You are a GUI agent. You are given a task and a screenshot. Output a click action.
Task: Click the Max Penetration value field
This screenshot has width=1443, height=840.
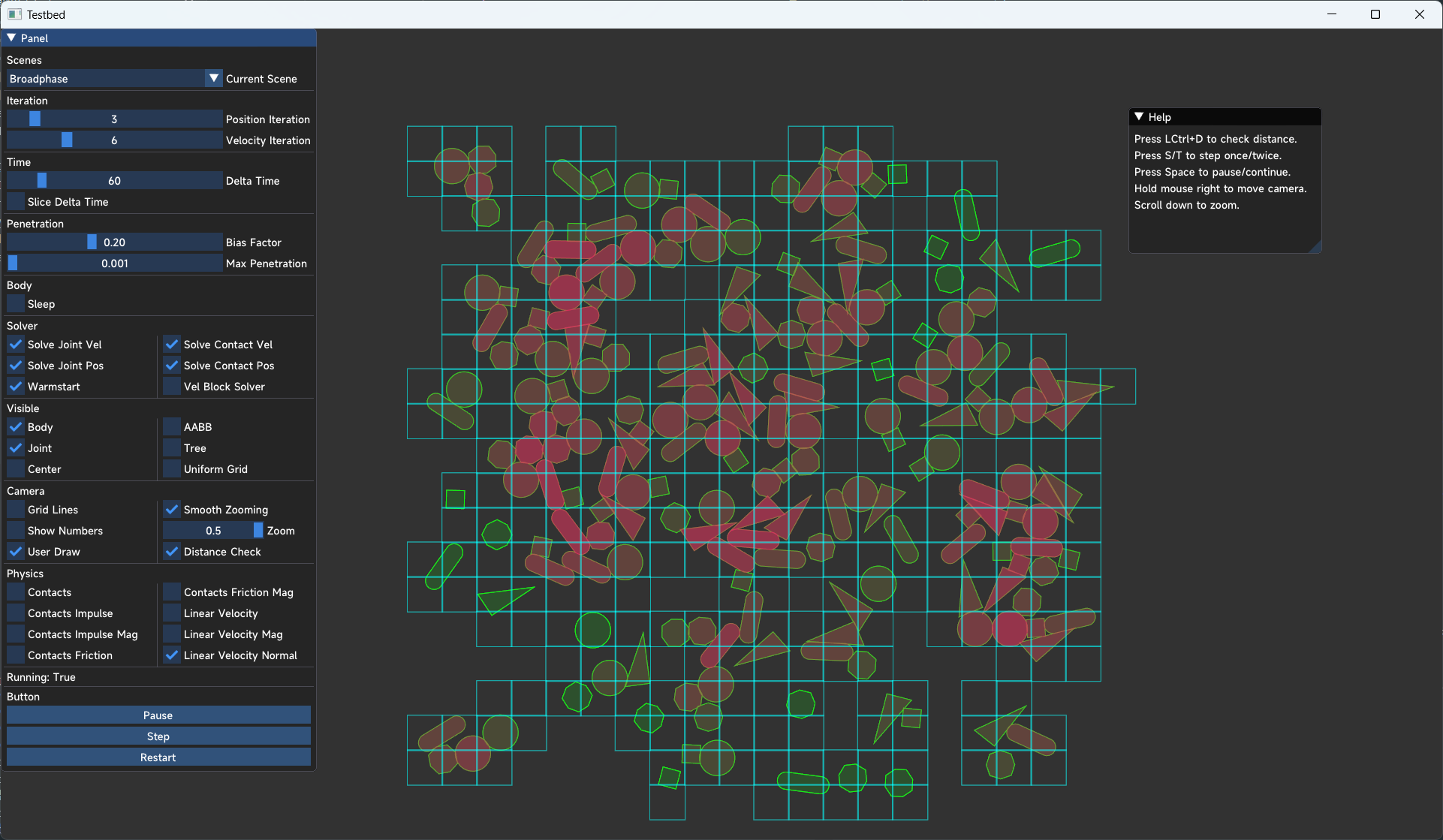click(x=114, y=263)
